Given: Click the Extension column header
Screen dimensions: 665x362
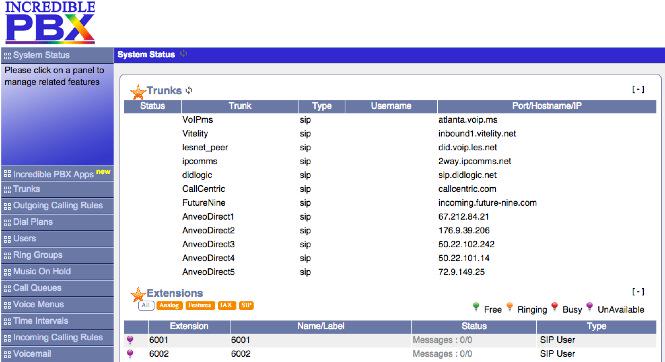Looking at the screenshot, I should [189, 326].
